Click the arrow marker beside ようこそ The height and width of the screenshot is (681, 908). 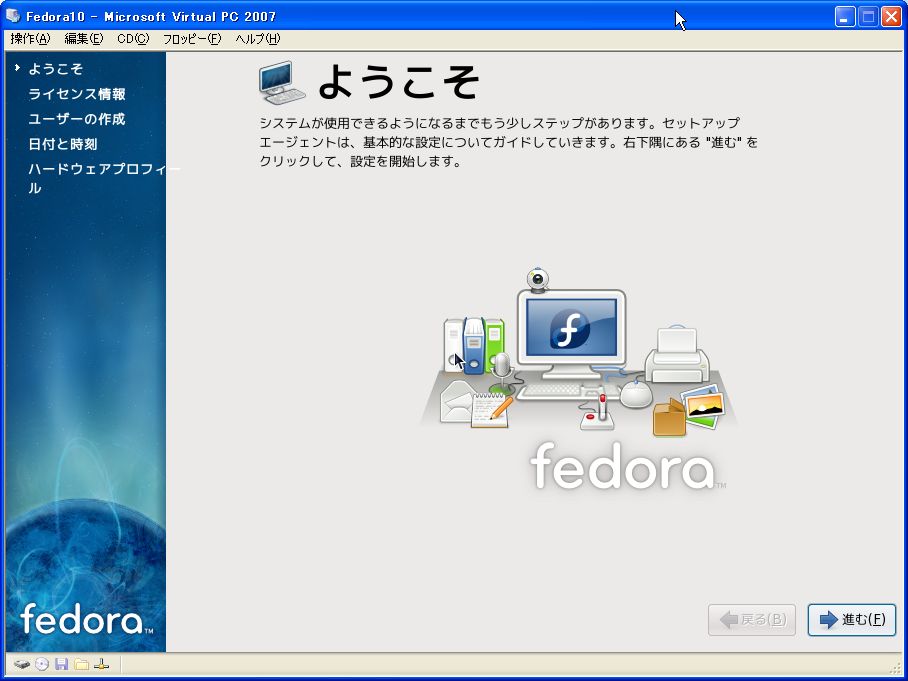coord(17,68)
